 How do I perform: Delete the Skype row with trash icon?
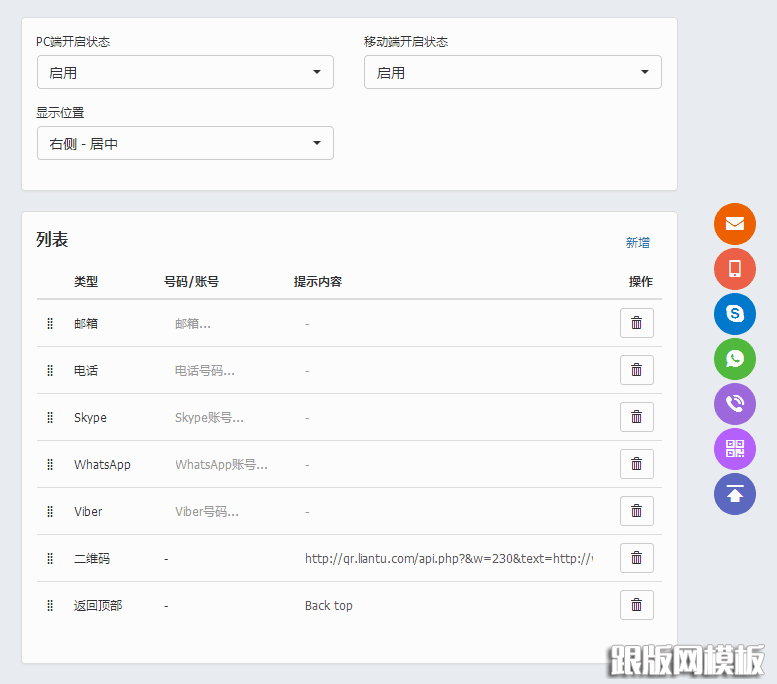[x=636, y=417]
